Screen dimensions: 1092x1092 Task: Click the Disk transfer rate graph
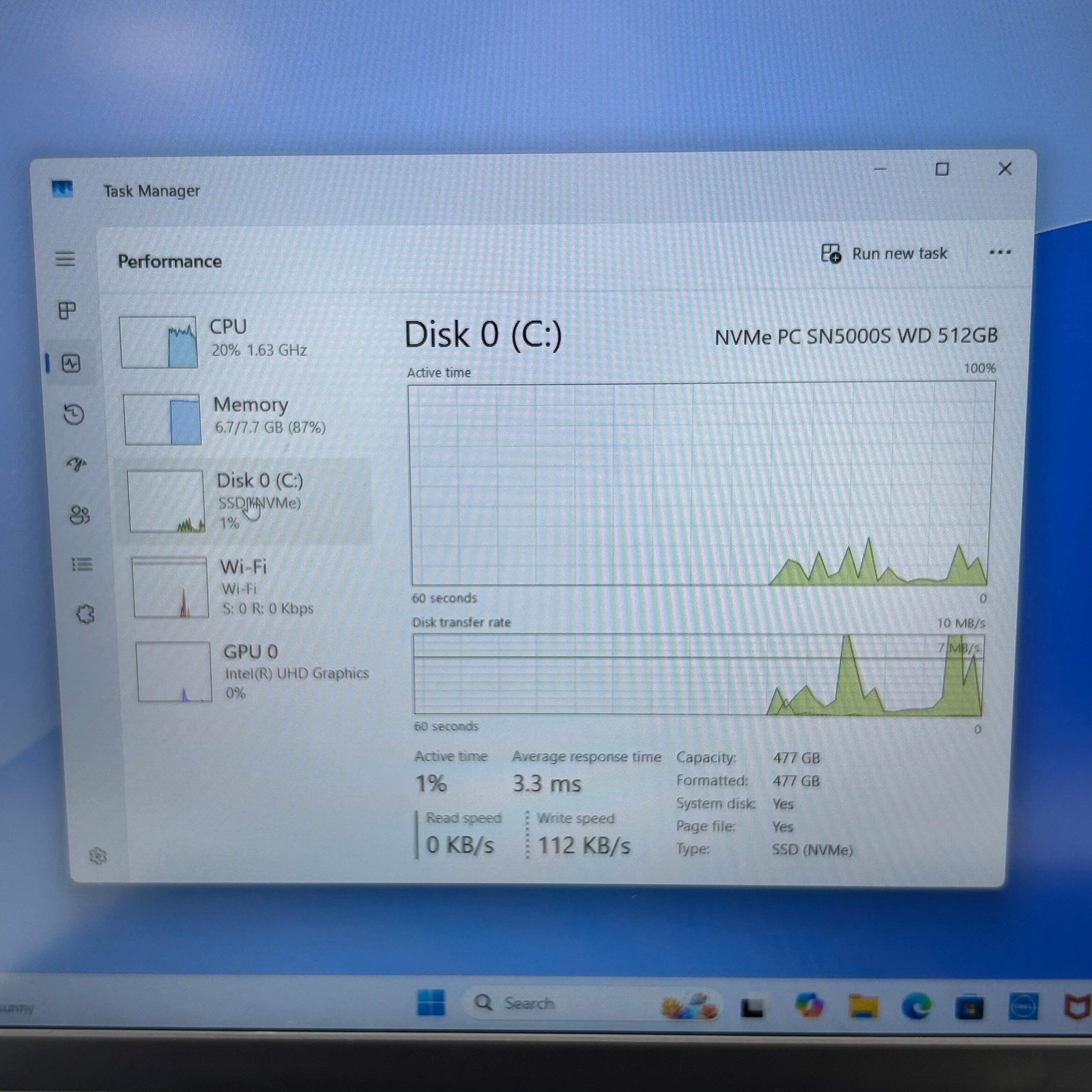point(698,675)
